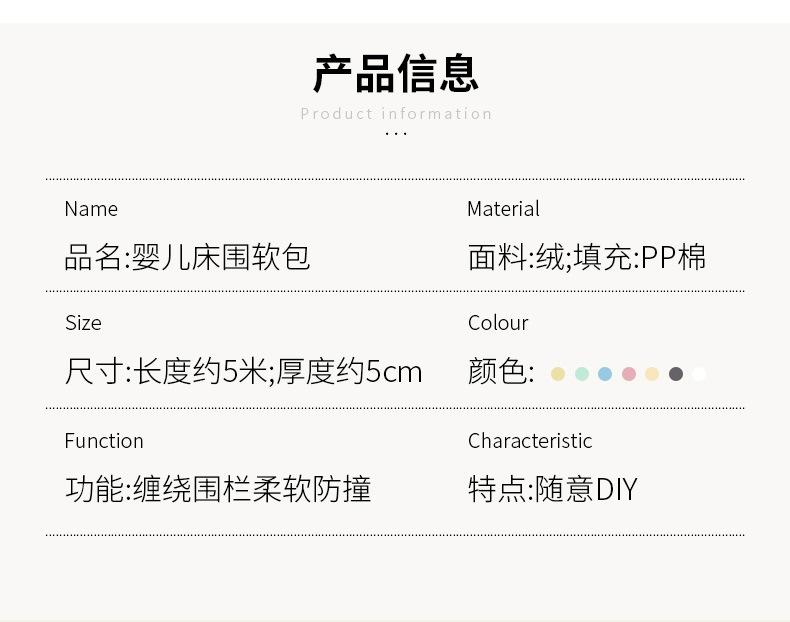The image size is (790, 622).
Task: Click the 产品信息 heading
Action: pyautogui.click(x=396, y=74)
